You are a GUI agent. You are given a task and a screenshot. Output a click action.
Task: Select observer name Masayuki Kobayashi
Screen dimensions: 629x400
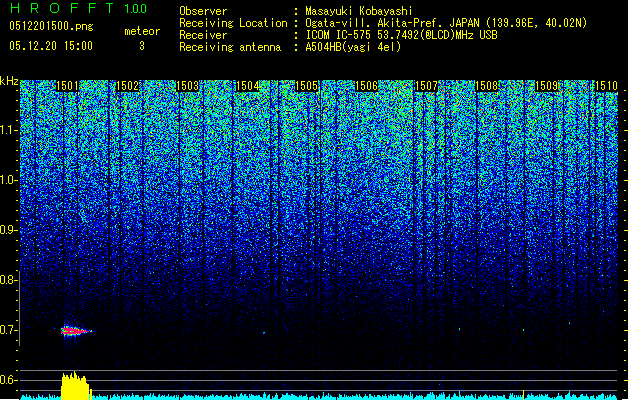tap(359, 11)
